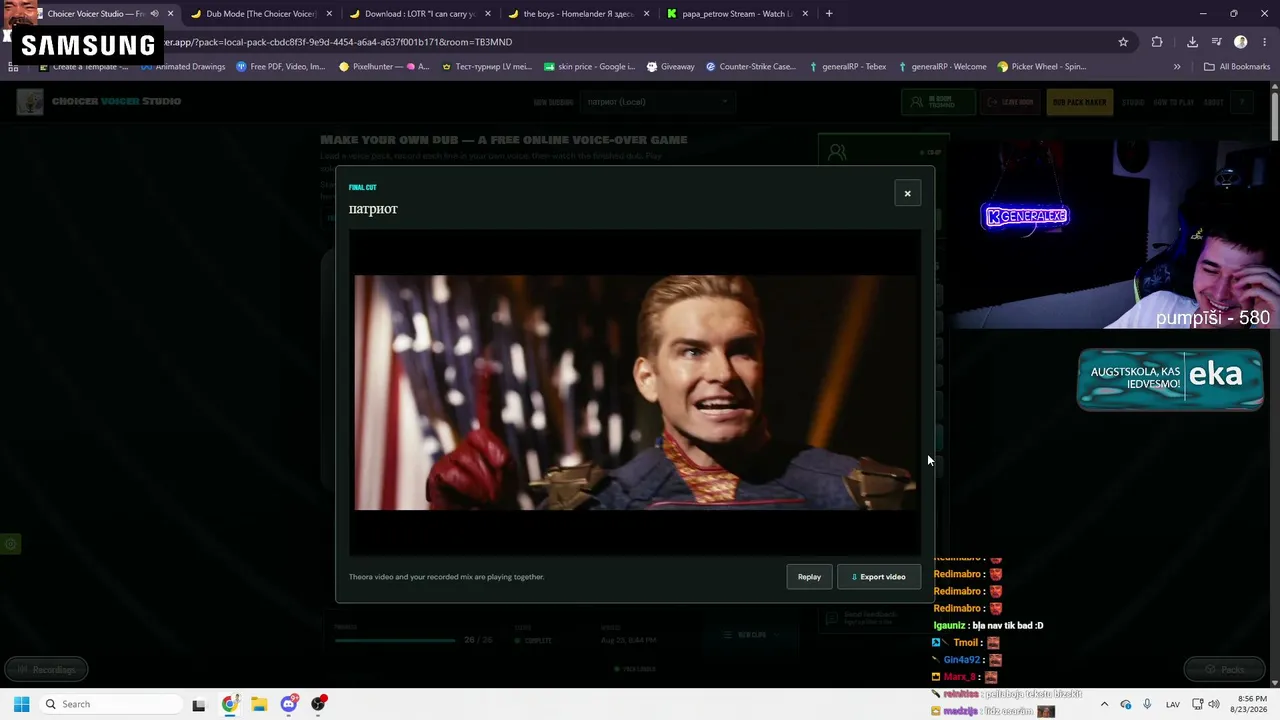Open OBS Studio from the taskbar
The width and height of the screenshot is (1280, 720).
tap(319, 704)
